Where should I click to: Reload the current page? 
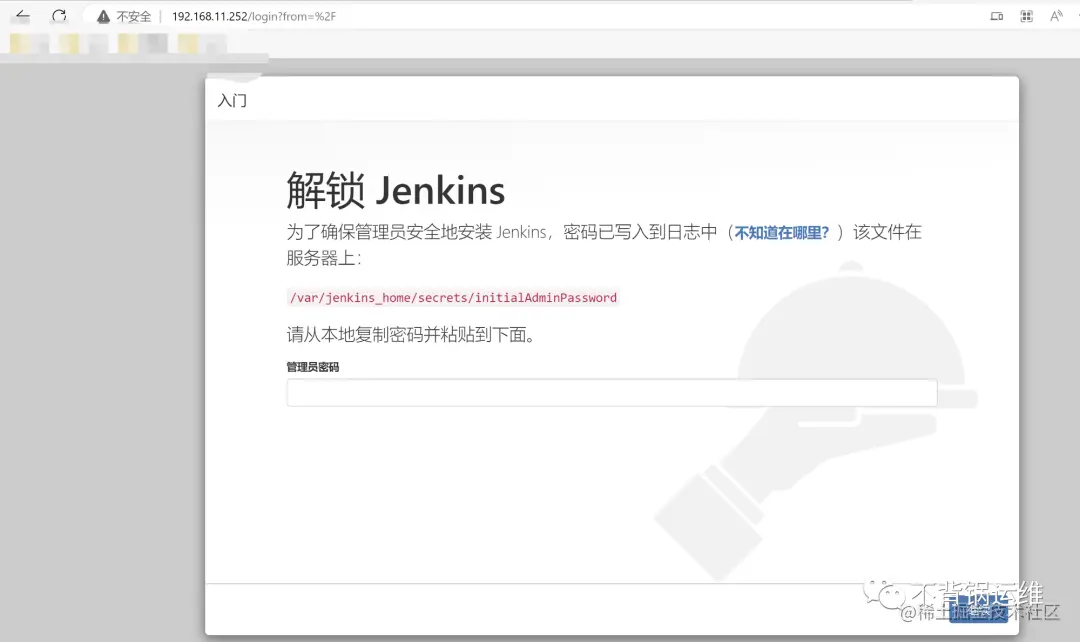pos(60,15)
